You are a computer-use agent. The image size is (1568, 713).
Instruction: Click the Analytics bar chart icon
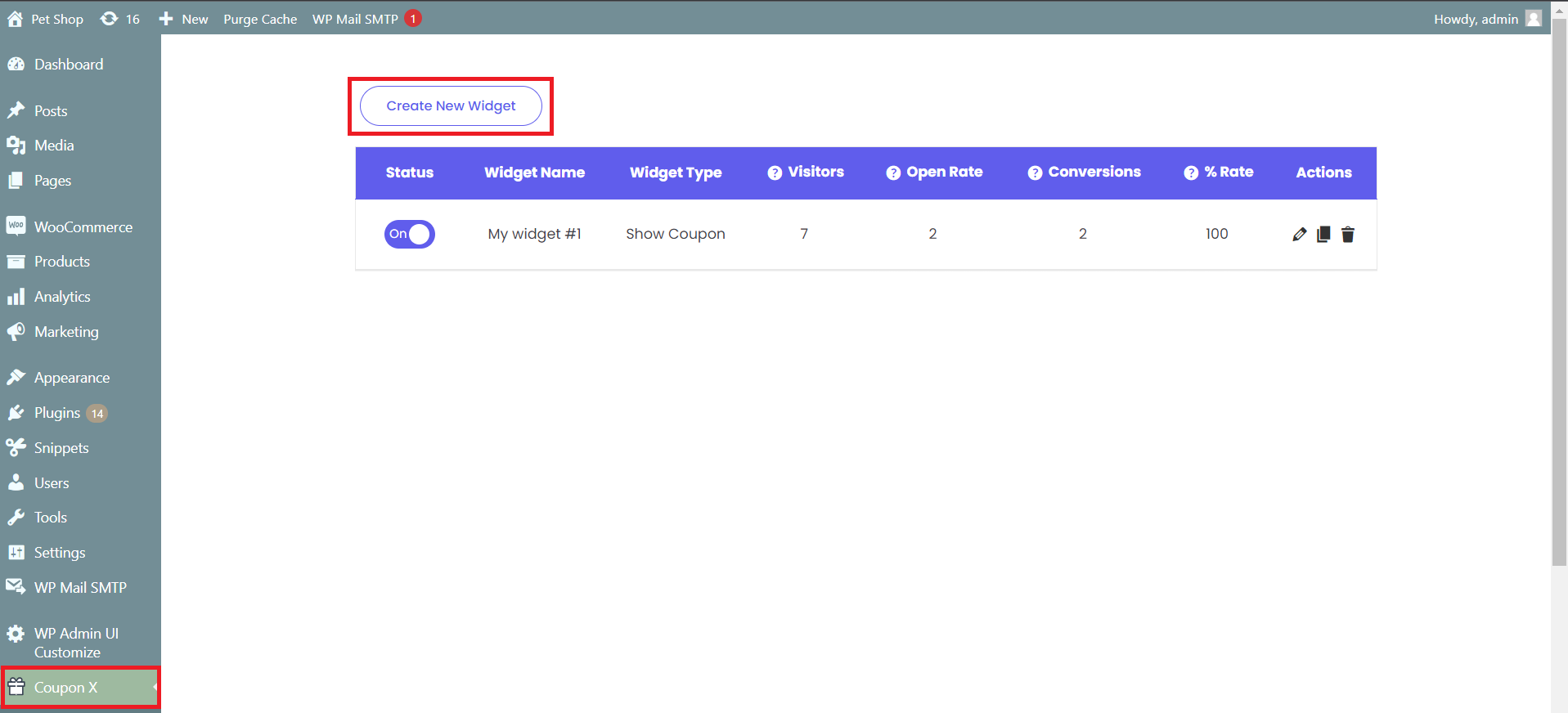(x=16, y=297)
